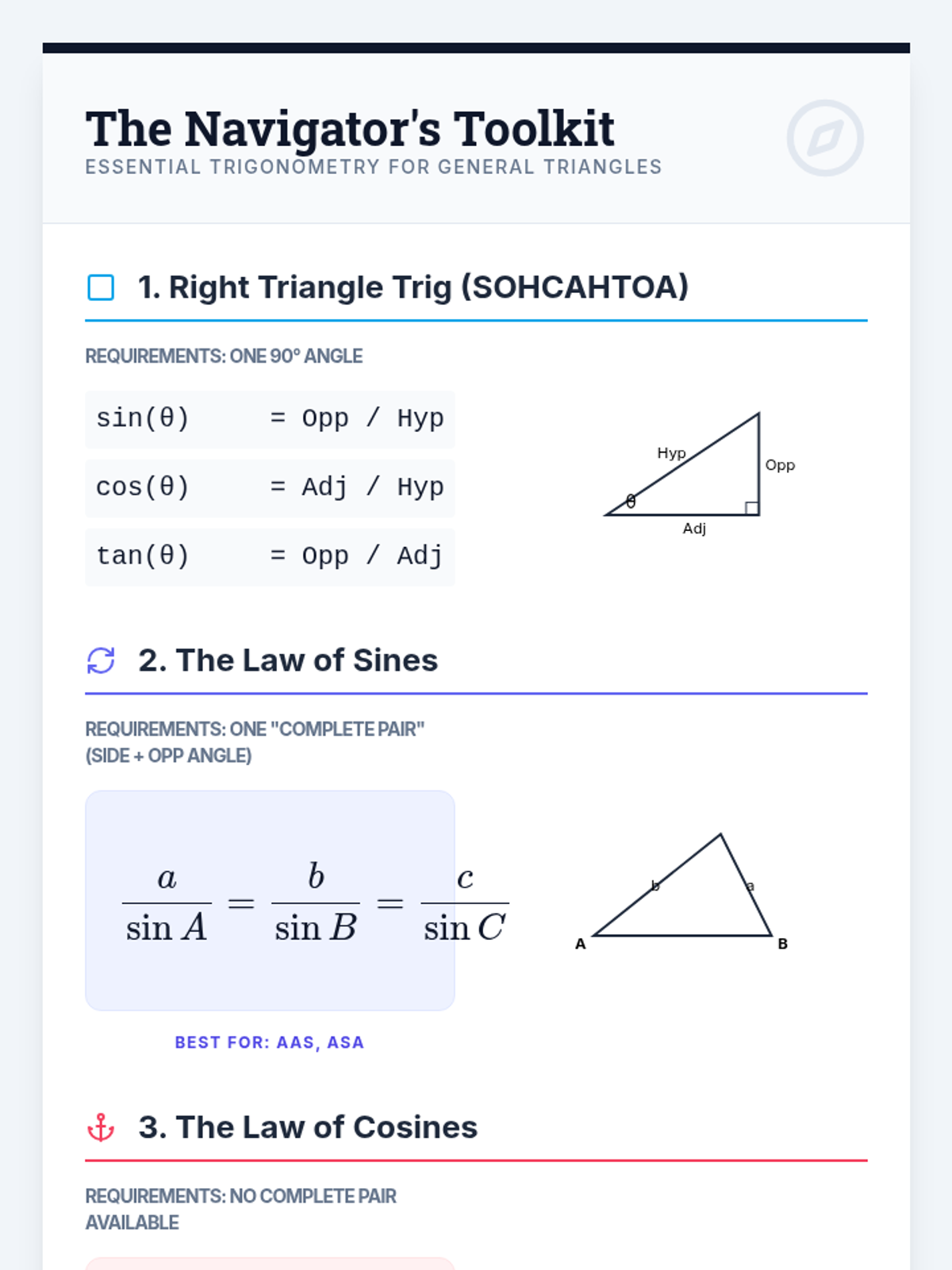Click the refresh arrows icon by Law of Sines
952x1270 pixels.
tap(101, 660)
